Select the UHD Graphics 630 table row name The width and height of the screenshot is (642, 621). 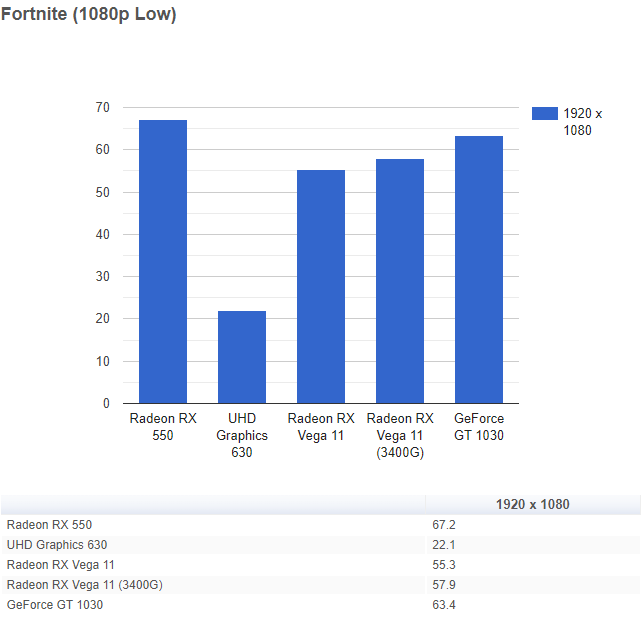point(57,544)
